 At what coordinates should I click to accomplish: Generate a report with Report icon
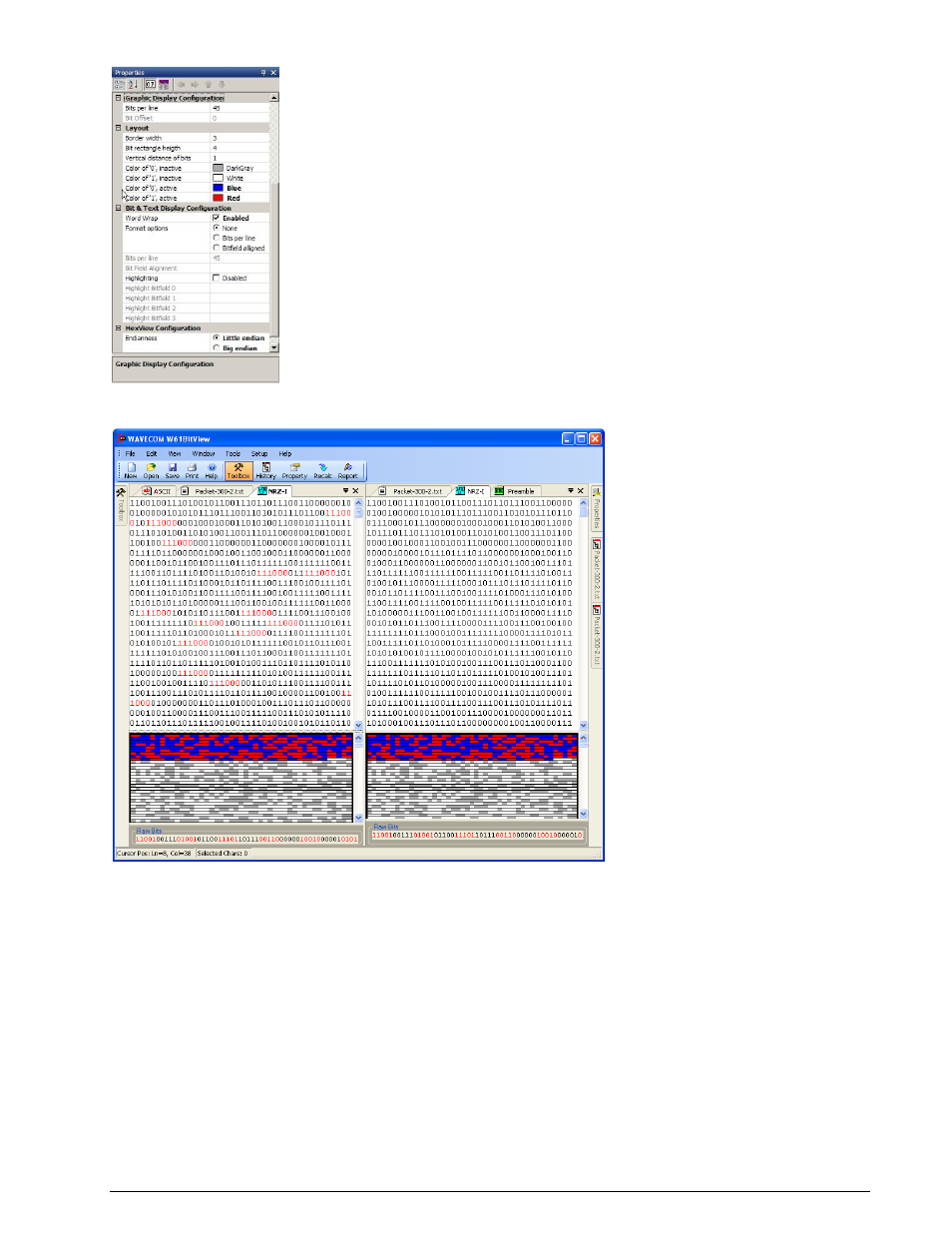click(x=347, y=470)
